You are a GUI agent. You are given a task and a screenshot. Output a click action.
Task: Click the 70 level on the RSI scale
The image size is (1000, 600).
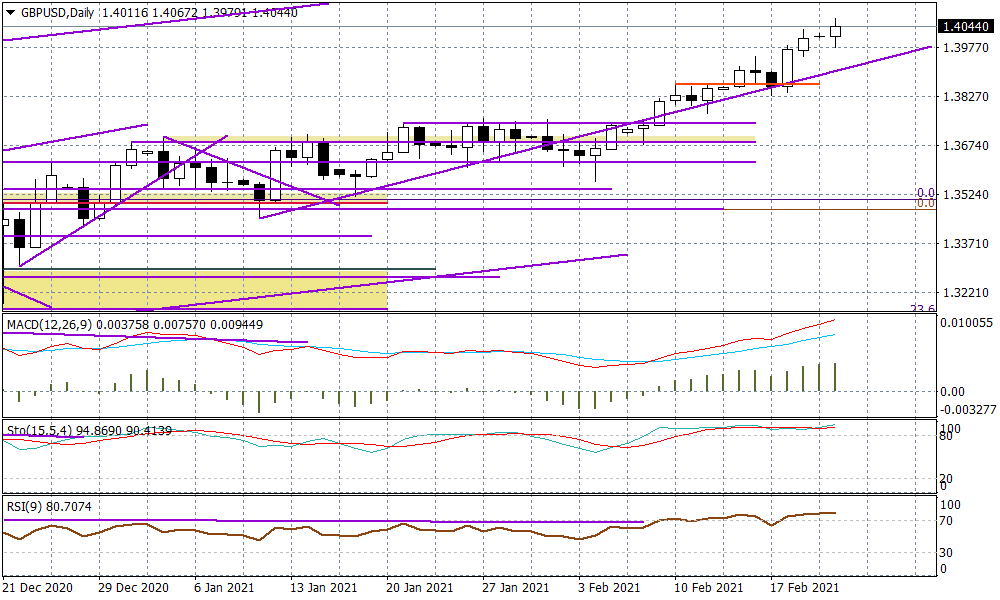pos(947,521)
